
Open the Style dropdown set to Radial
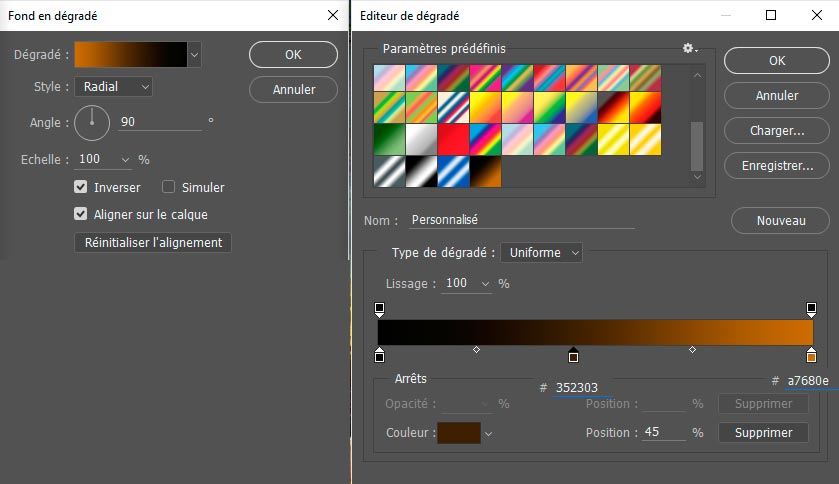113,87
